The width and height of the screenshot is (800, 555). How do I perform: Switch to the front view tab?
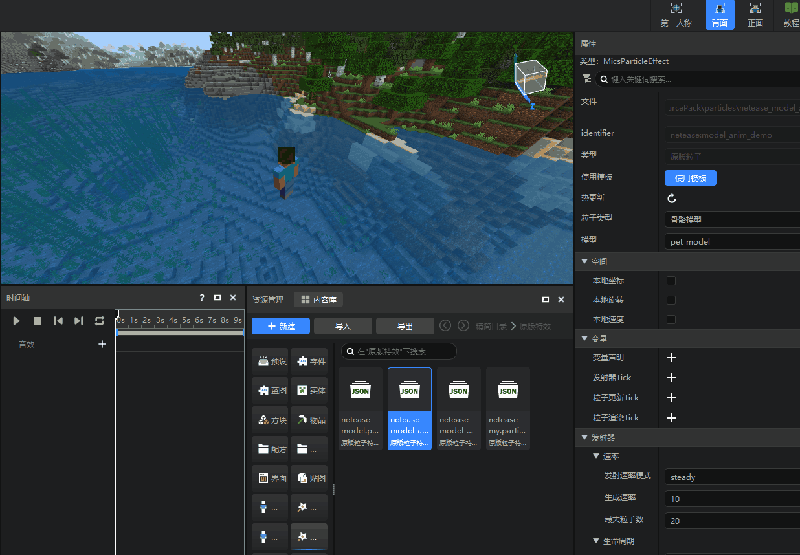755,14
